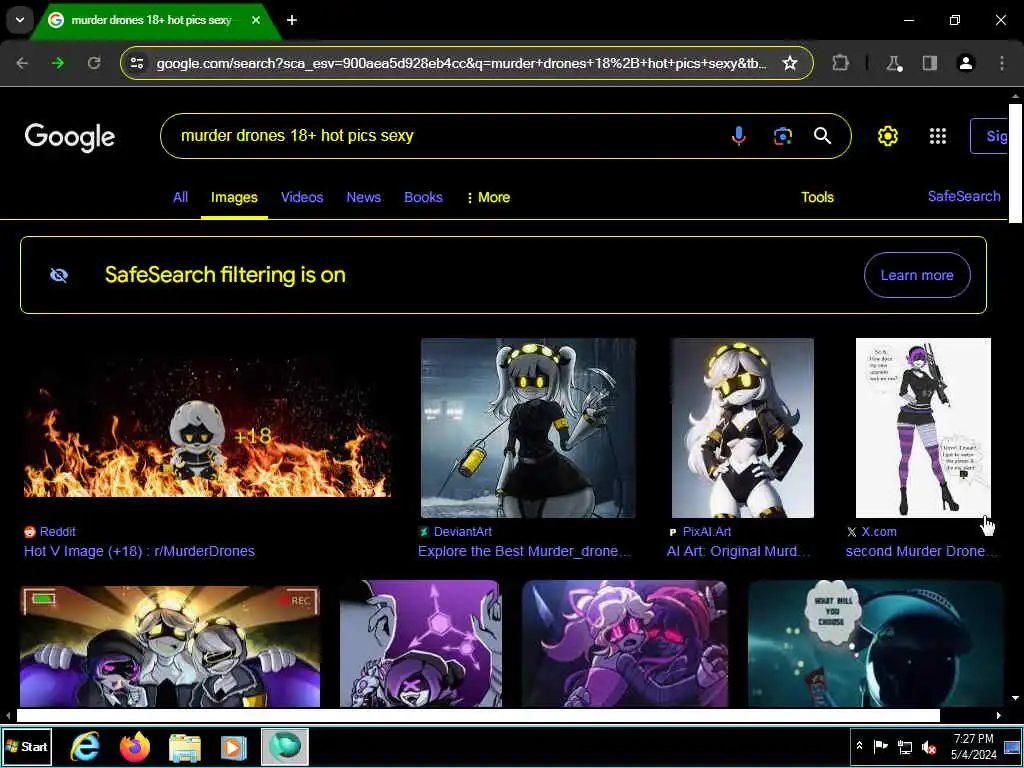The width and height of the screenshot is (1024, 768).
Task: Click the URL address bar
Action: point(460,63)
